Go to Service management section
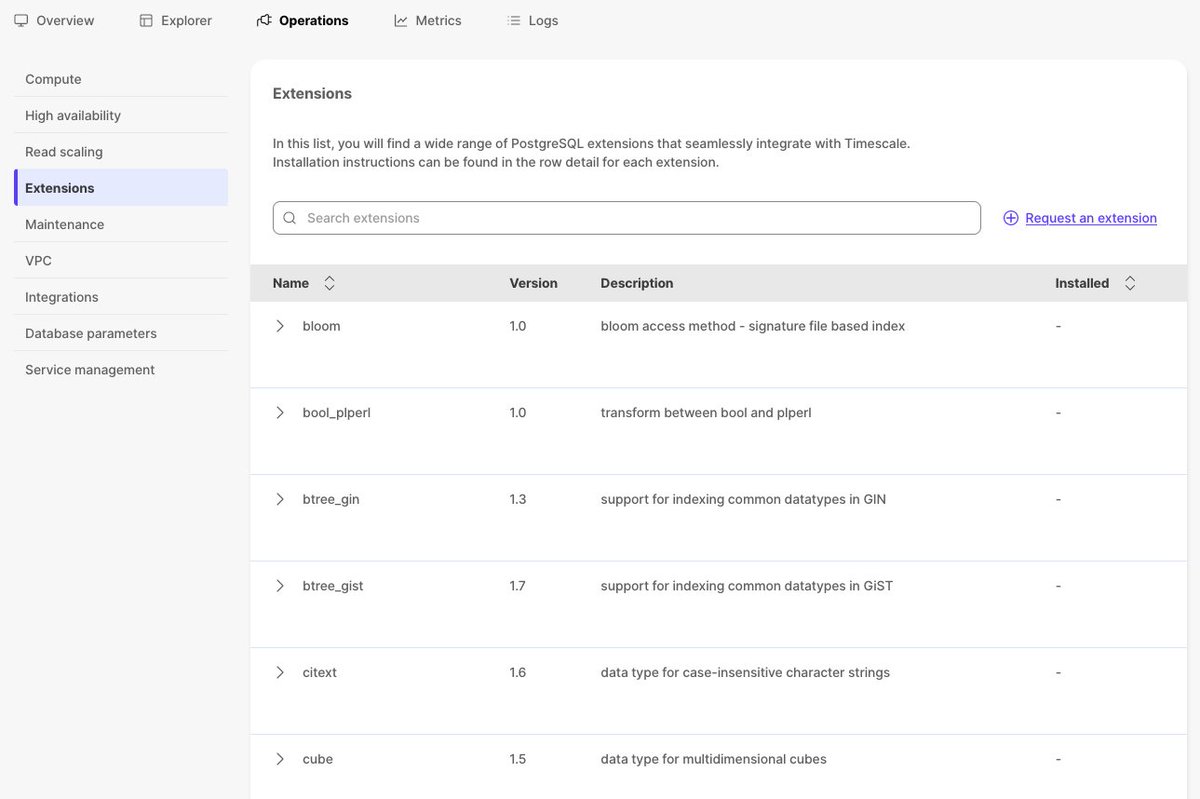The image size is (1200, 799). point(90,370)
